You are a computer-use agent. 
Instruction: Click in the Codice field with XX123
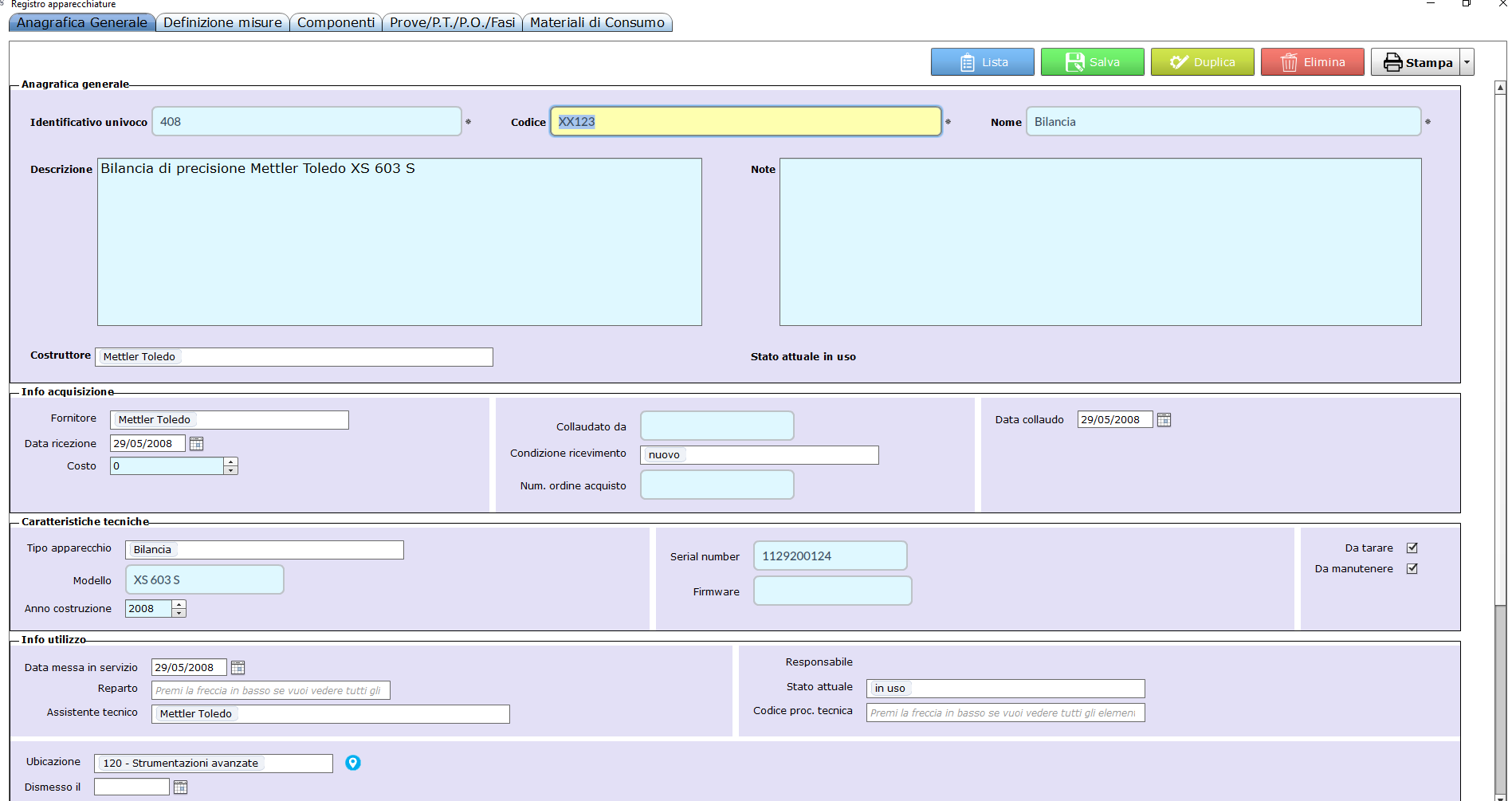pos(746,121)
